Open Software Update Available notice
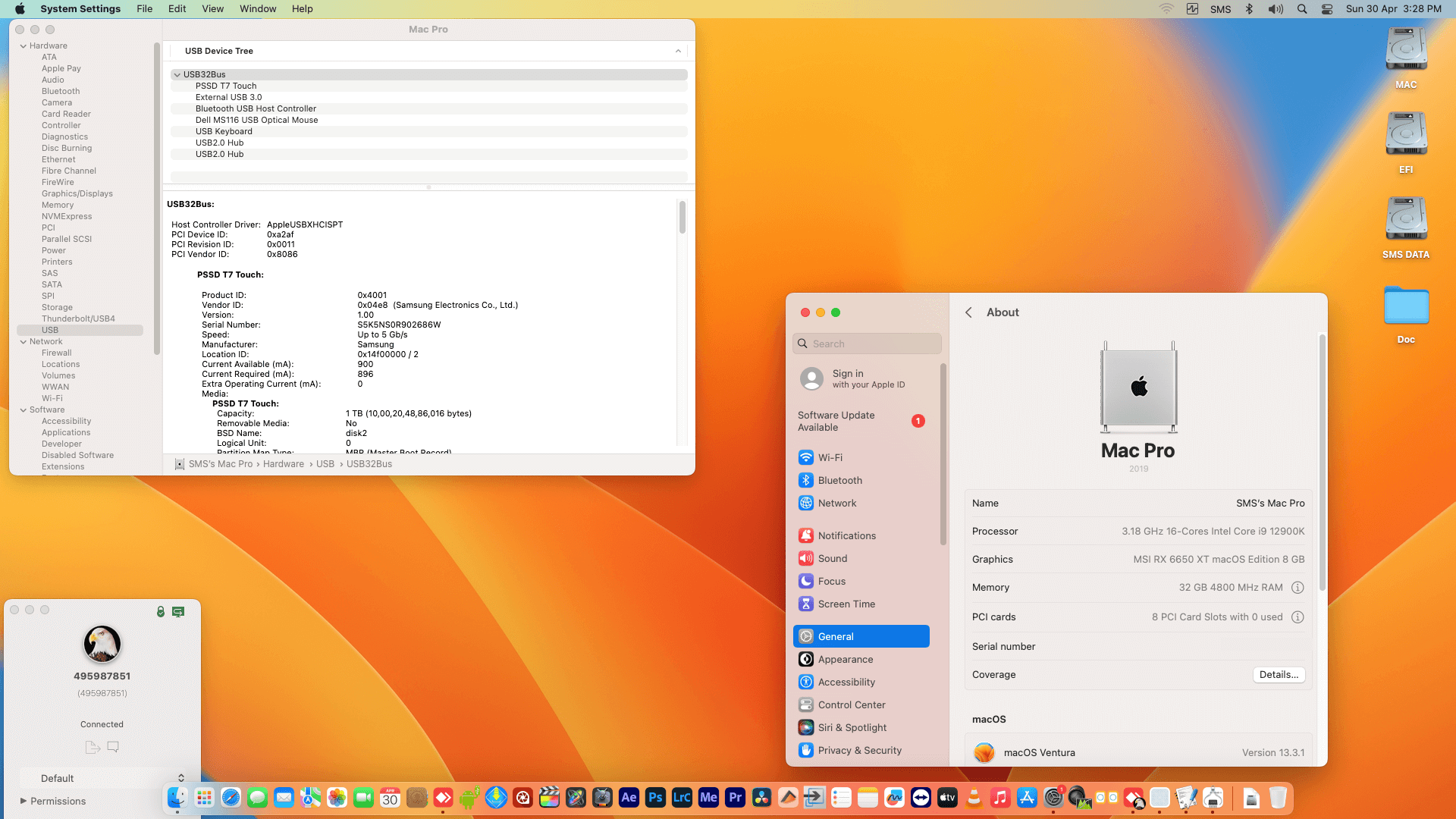1456x819 pixels. 861,422
